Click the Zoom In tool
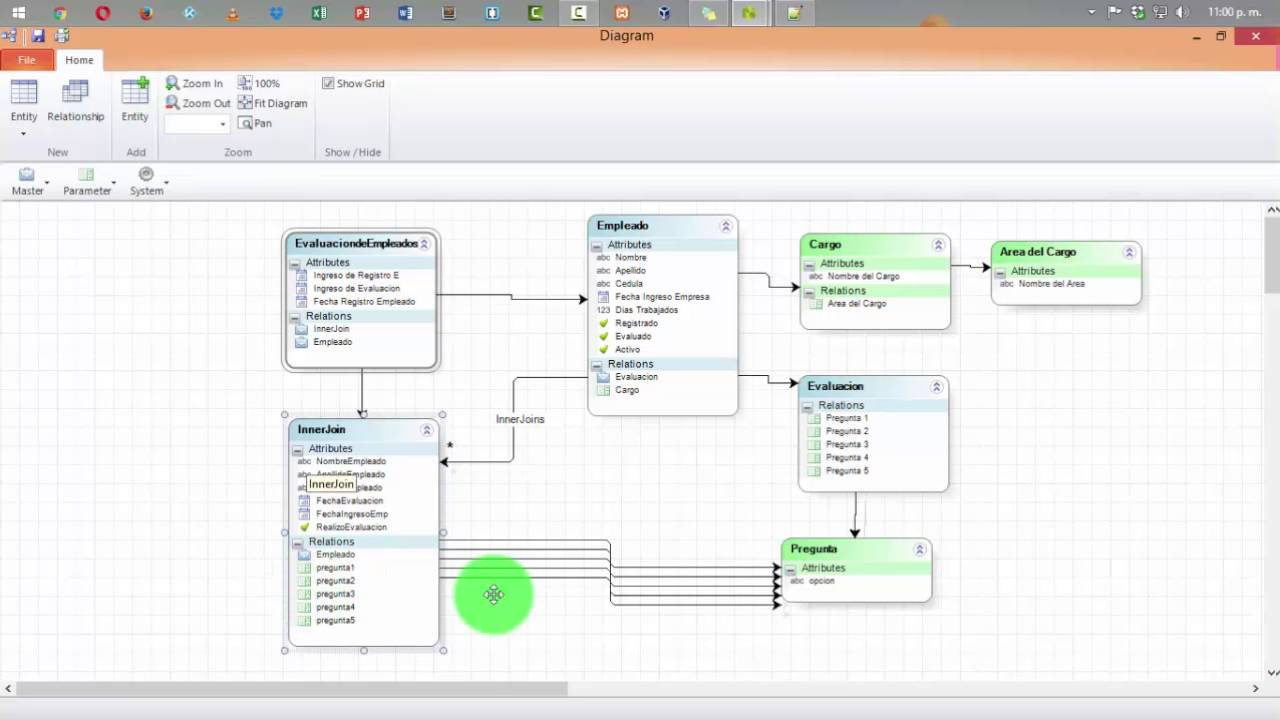The height and width of the screenshot is (720, 1280). click(194, 84)
